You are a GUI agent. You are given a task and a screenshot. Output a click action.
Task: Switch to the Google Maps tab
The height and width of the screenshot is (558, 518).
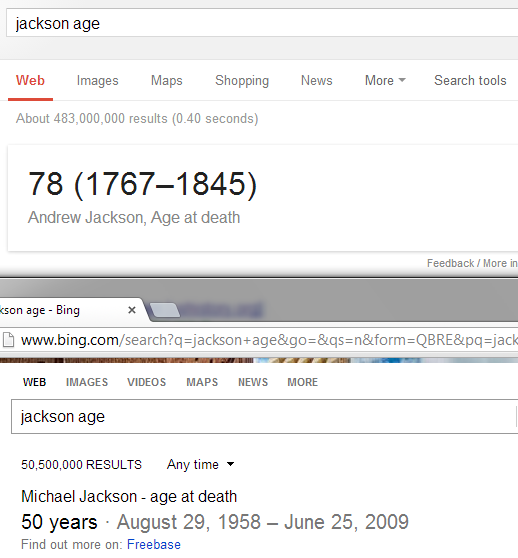[x=166, y=81]
